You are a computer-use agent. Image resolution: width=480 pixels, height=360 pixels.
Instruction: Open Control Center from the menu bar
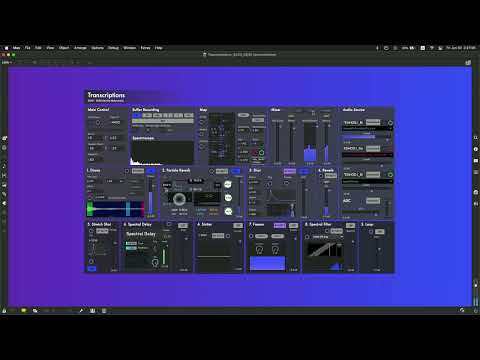[440, 48]
